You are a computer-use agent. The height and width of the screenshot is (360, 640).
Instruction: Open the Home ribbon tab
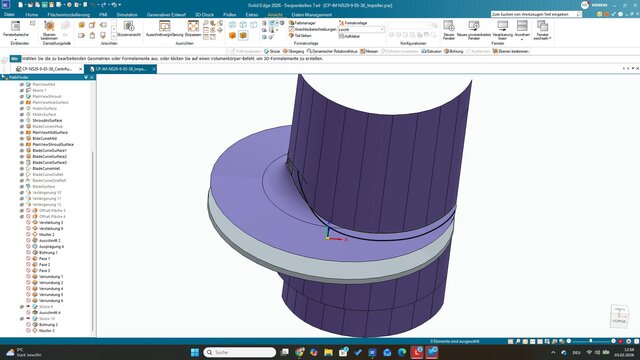coord(31,15)
